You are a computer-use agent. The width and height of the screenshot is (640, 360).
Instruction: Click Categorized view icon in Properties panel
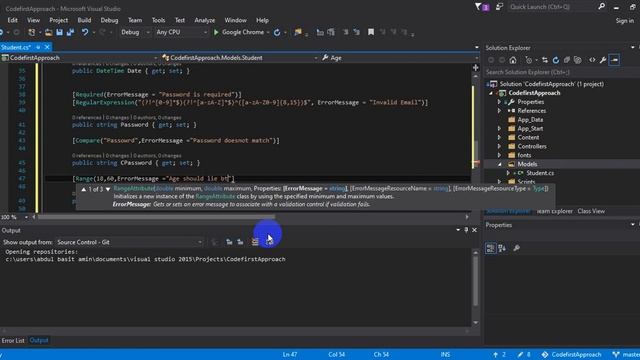pyautogui.click(x=491, y=248)
